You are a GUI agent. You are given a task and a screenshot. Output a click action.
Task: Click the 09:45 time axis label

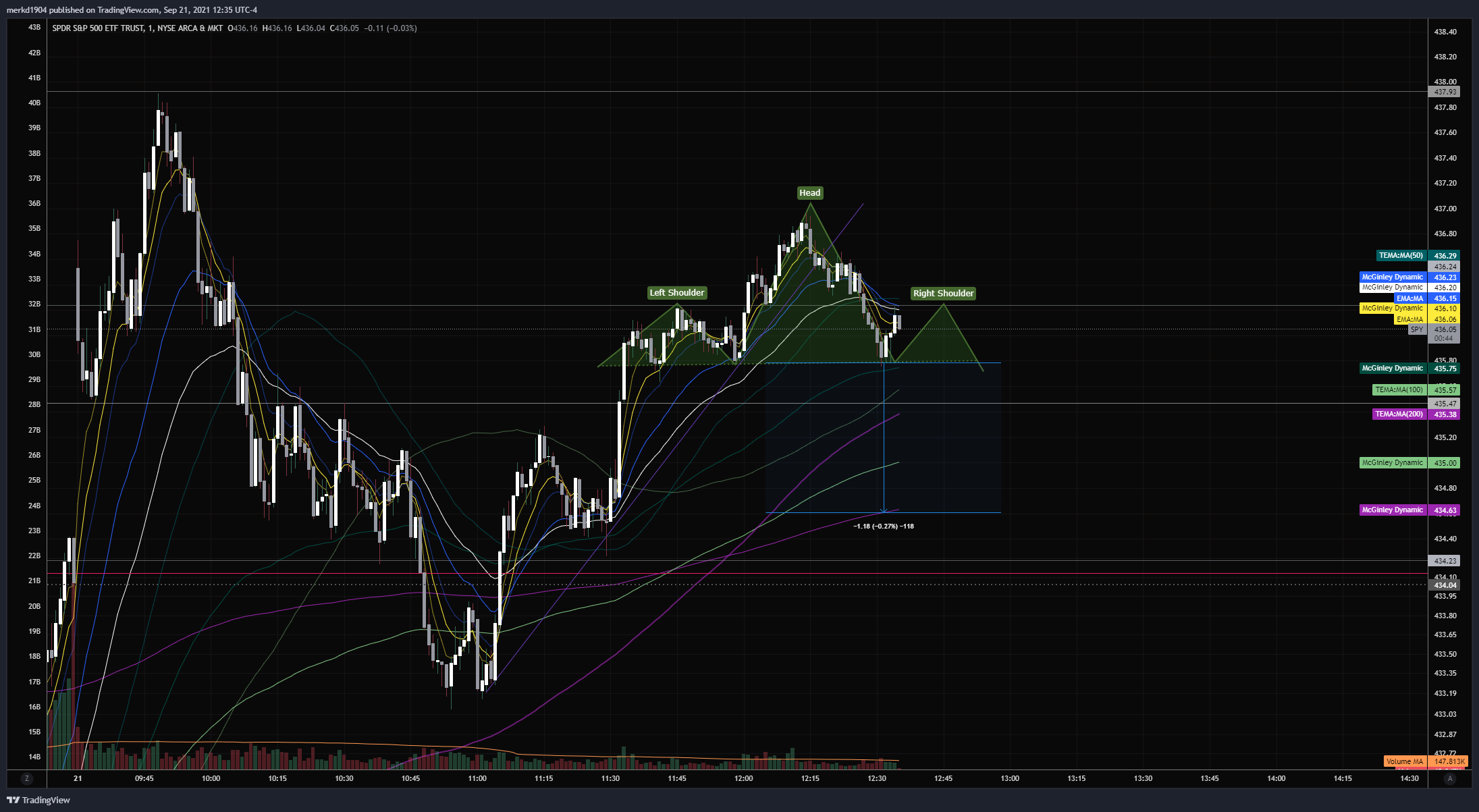click(144, 778)
